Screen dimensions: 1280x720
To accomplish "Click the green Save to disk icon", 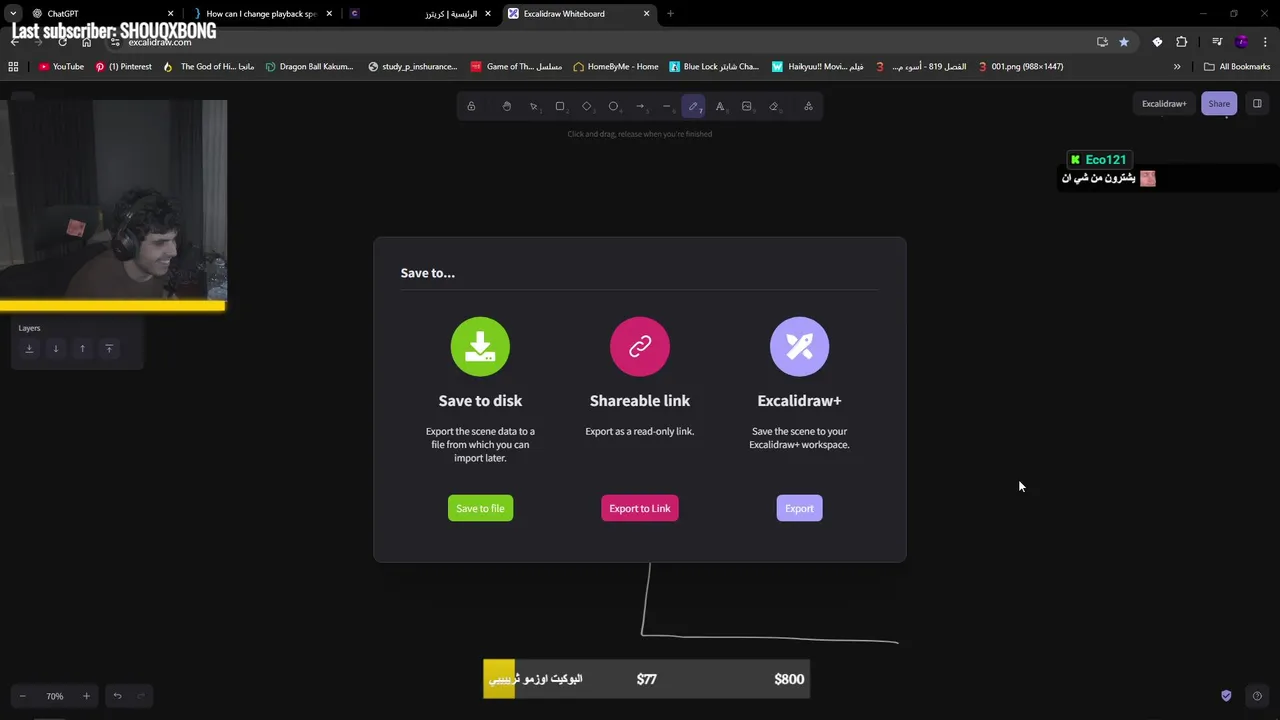I will pyautogui.click(x=480, y=346).
